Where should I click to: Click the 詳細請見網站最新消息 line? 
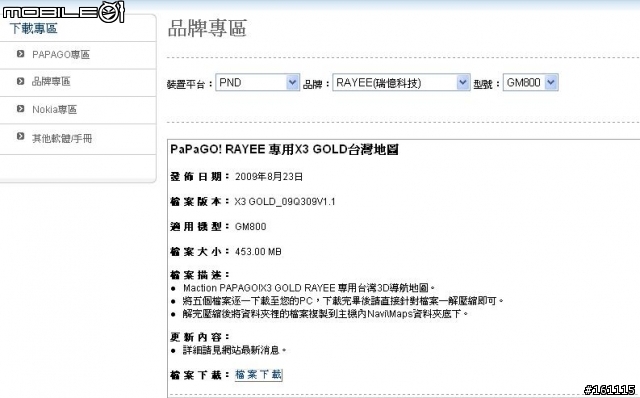pyautogui.click(x=235, y=350)
